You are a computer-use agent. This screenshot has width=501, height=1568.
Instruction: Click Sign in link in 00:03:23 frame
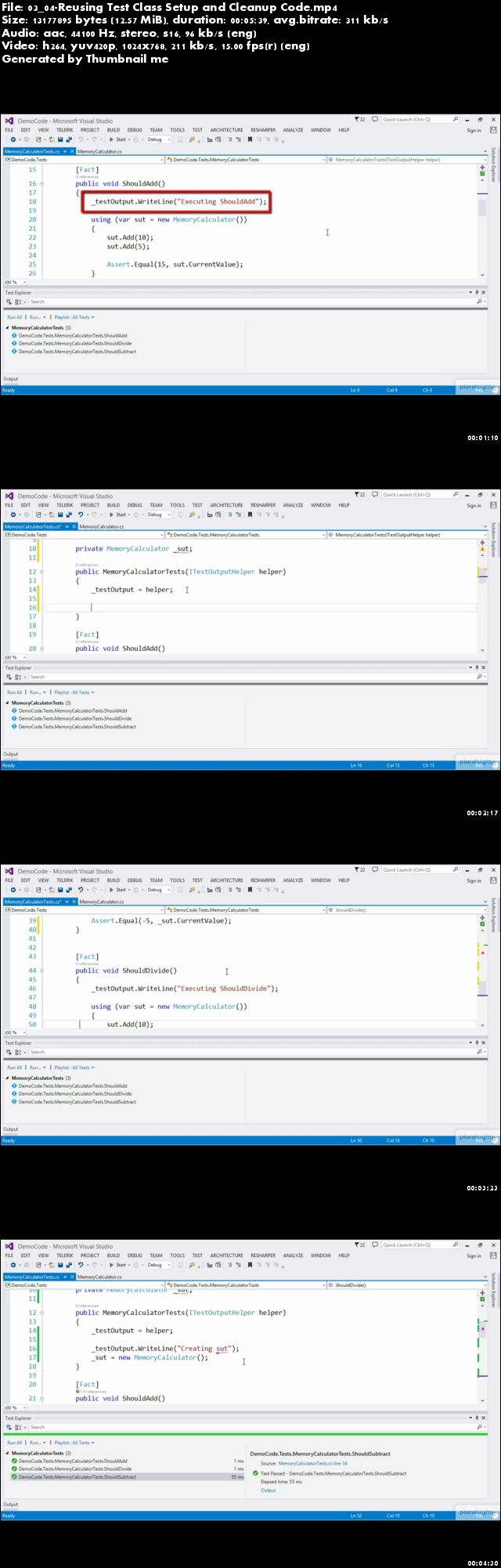click(474, 880)
